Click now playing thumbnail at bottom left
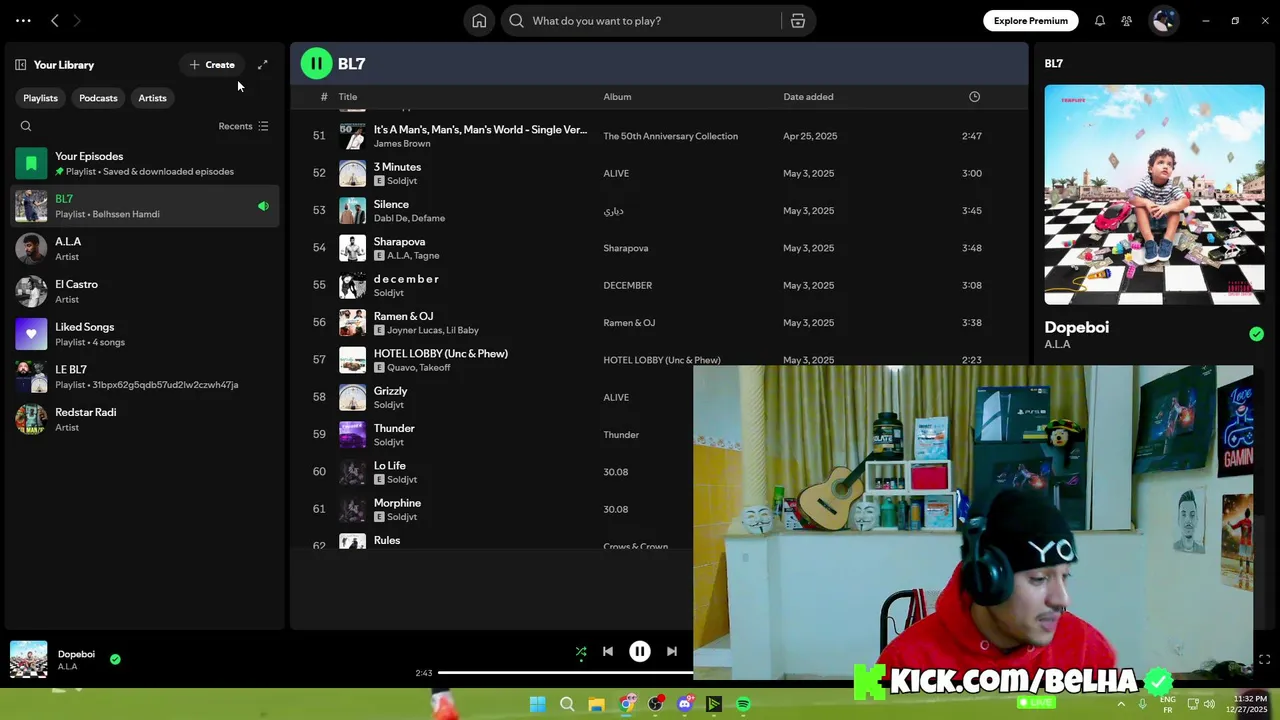 [x=28, y=659]
